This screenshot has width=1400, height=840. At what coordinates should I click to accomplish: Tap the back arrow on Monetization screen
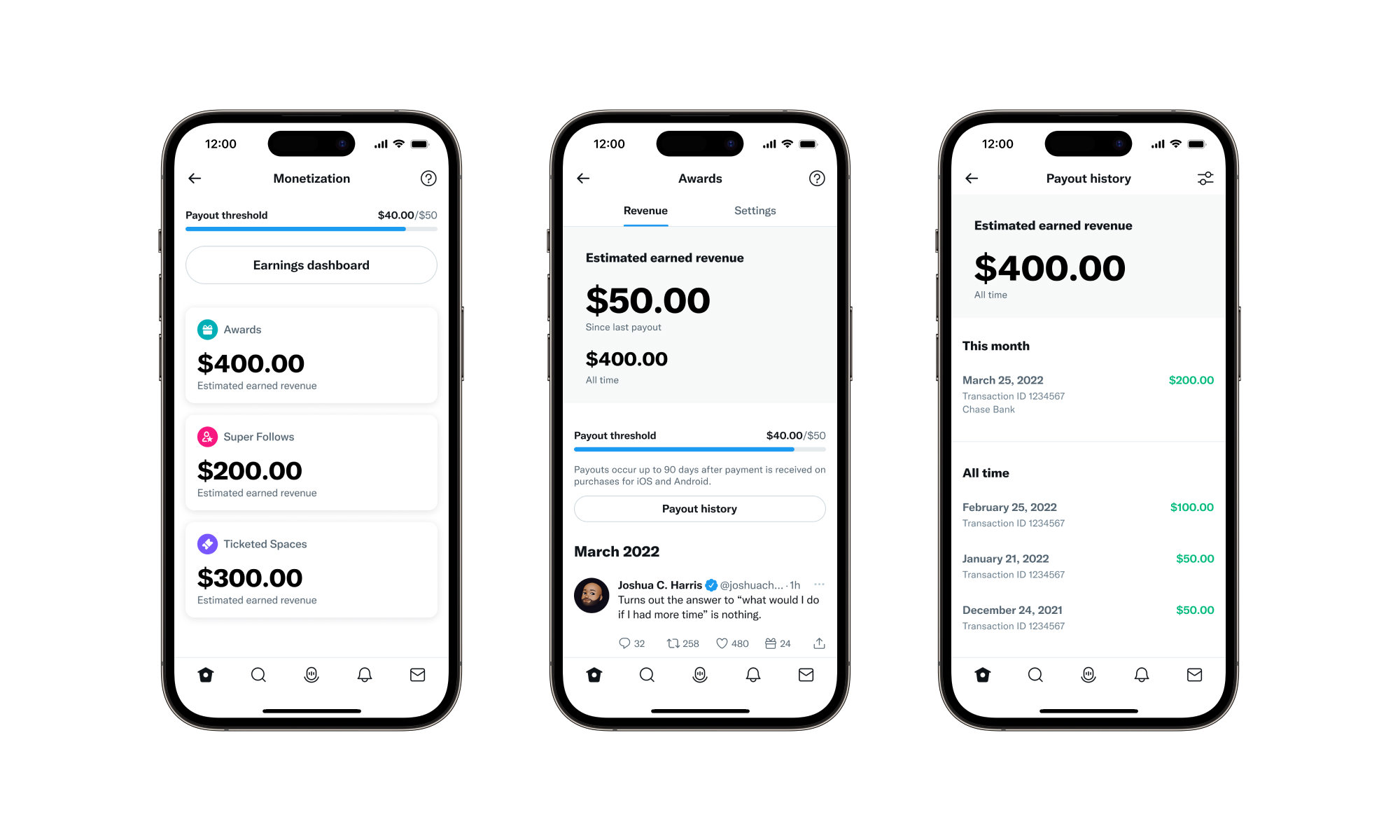pos(197,178)
